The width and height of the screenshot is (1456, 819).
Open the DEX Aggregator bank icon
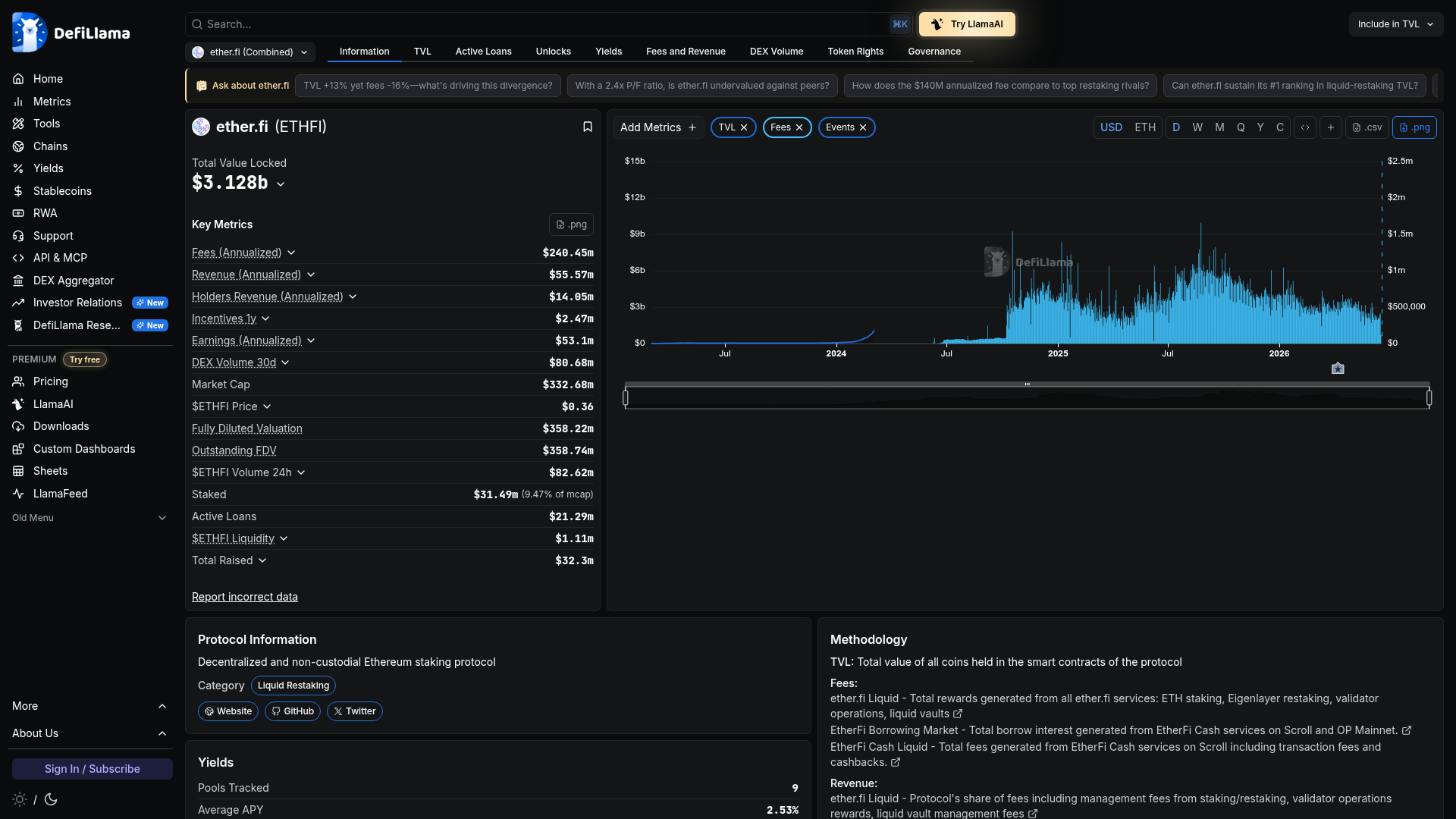click(x=18, y=281)
